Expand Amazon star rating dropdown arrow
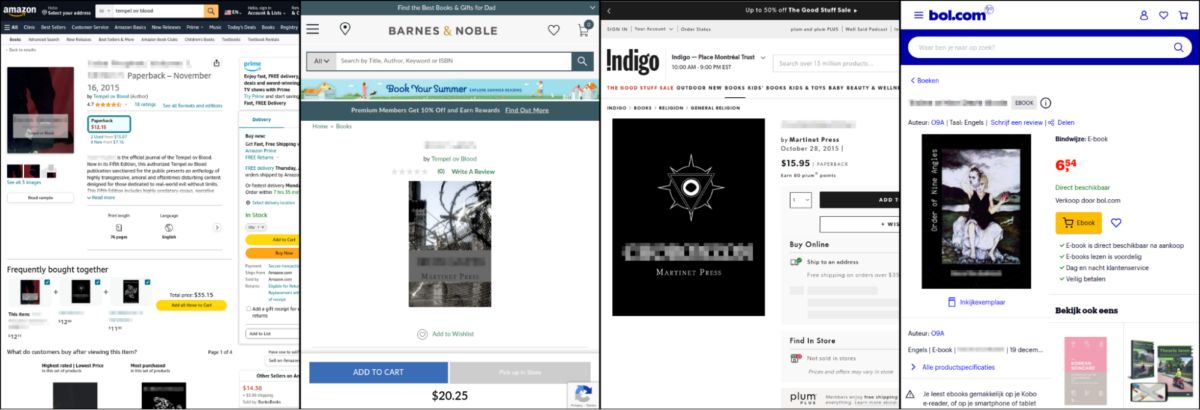 (128, 104)
